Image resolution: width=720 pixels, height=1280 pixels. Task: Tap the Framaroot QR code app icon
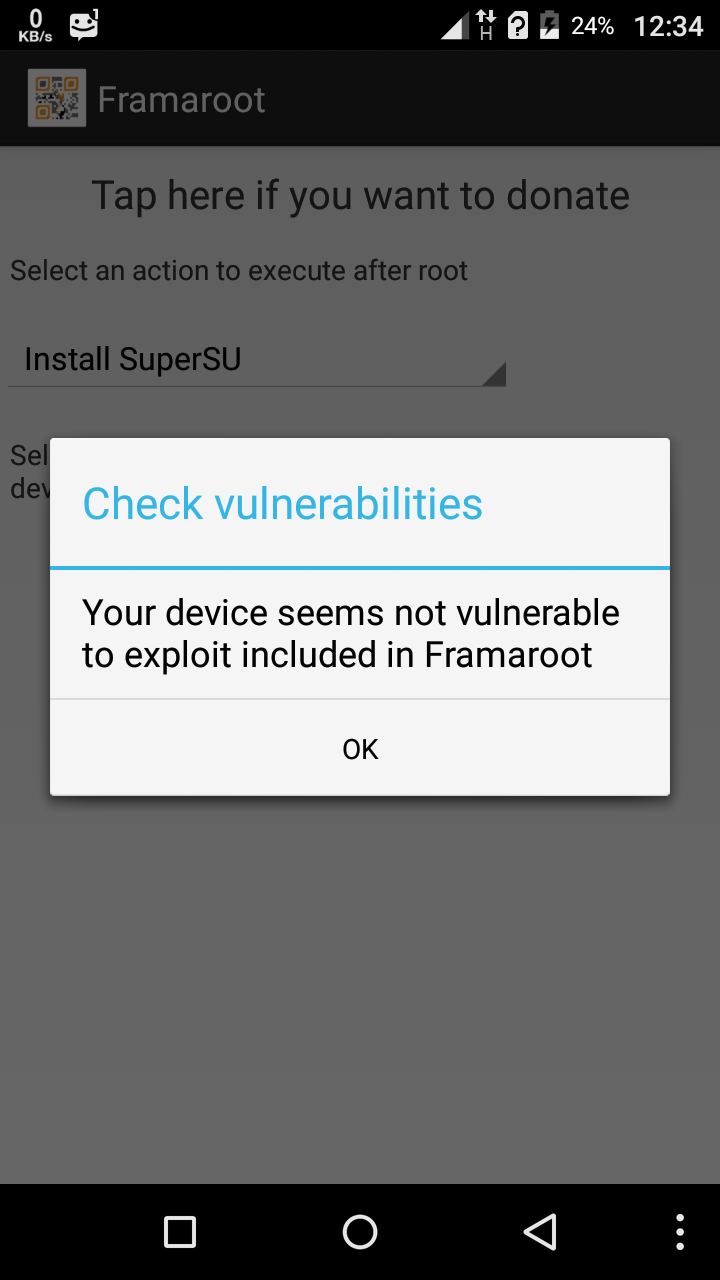[x=57, y=98]
